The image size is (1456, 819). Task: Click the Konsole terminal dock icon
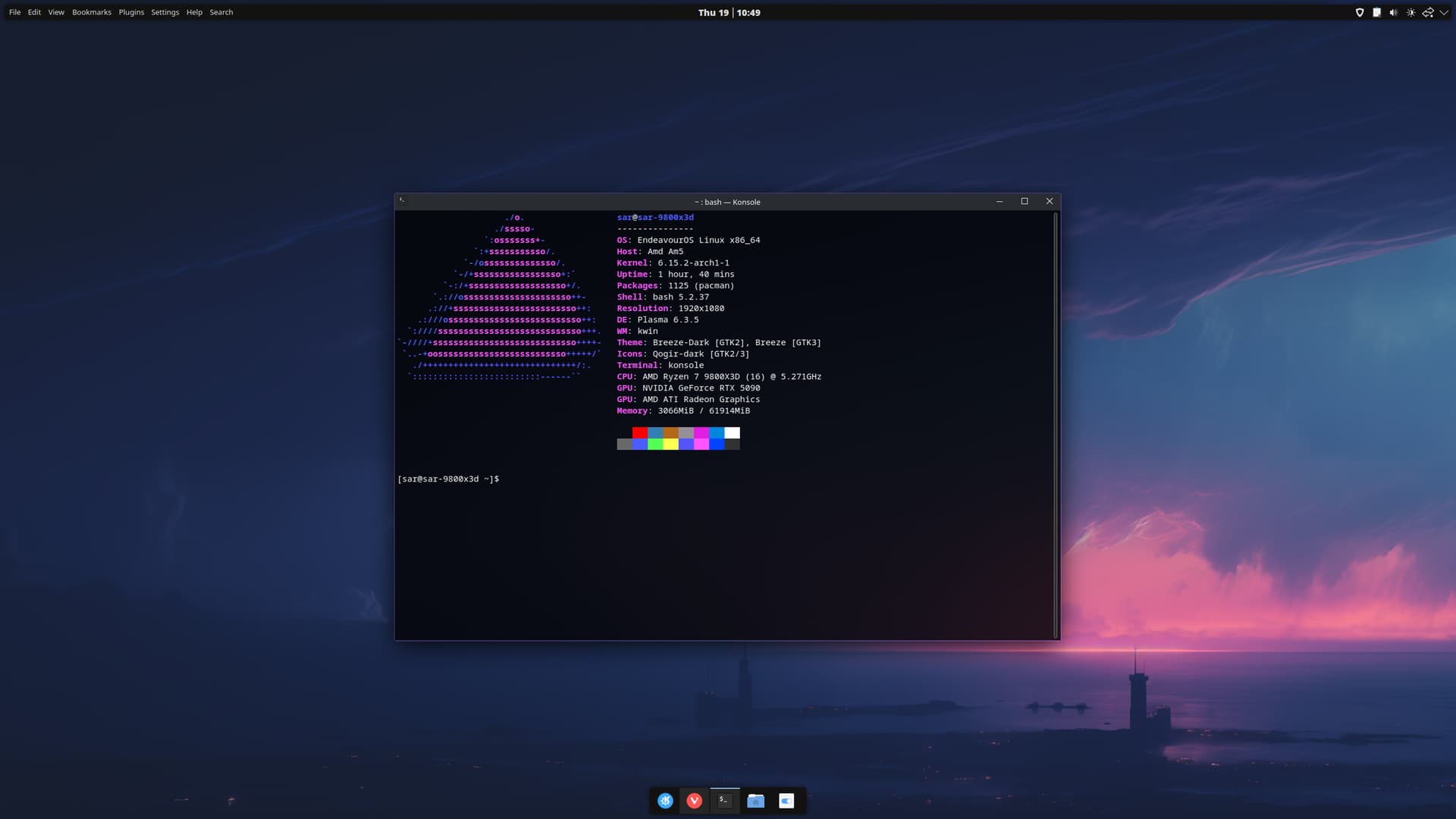[x=724, y=801]
